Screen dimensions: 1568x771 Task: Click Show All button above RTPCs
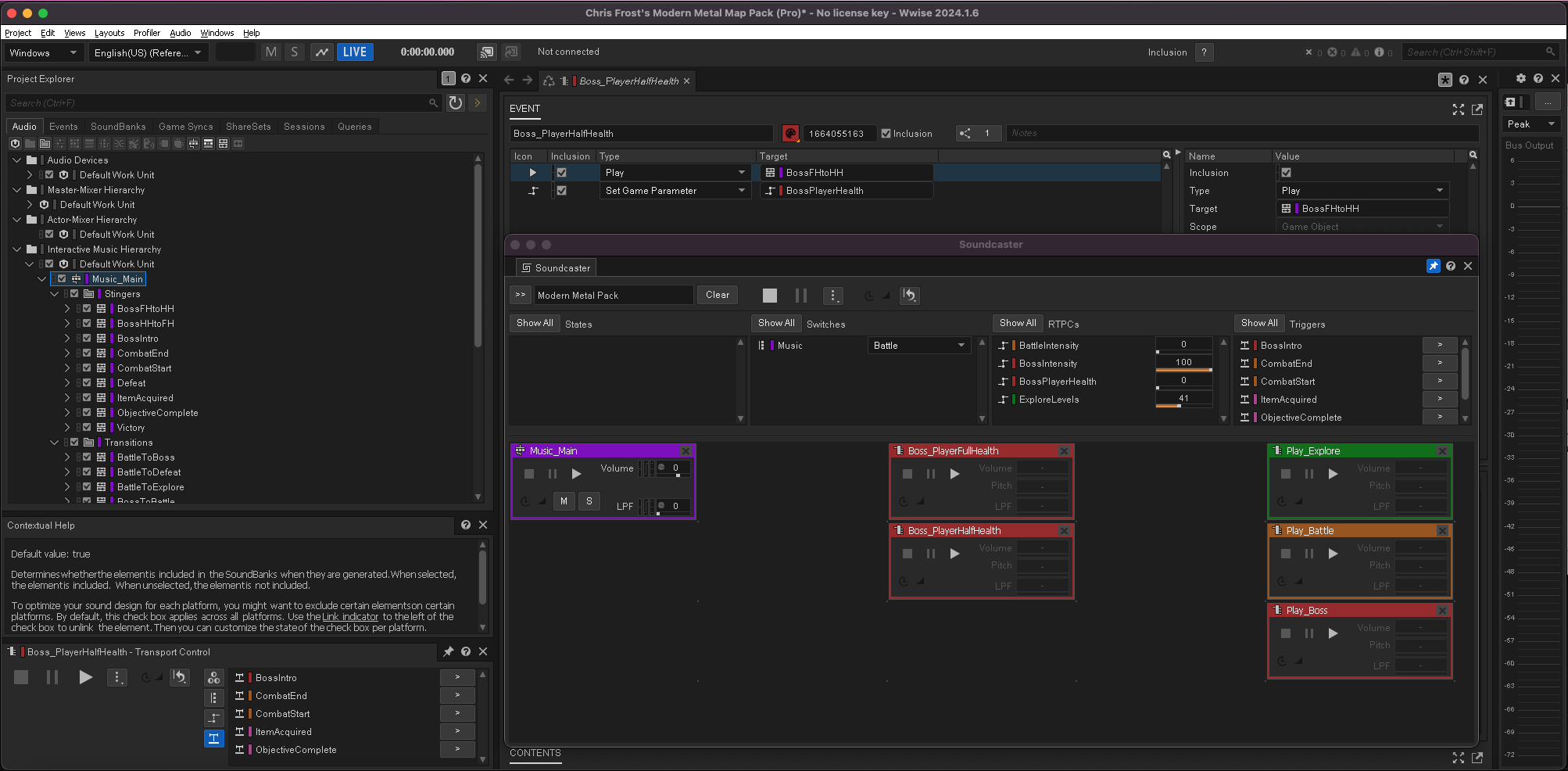point(1017,323)
